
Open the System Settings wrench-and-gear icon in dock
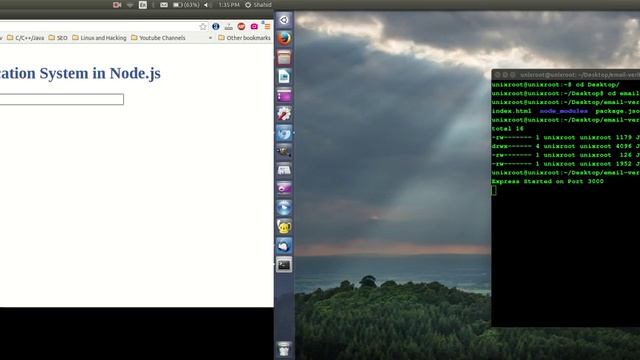[284, 114]
